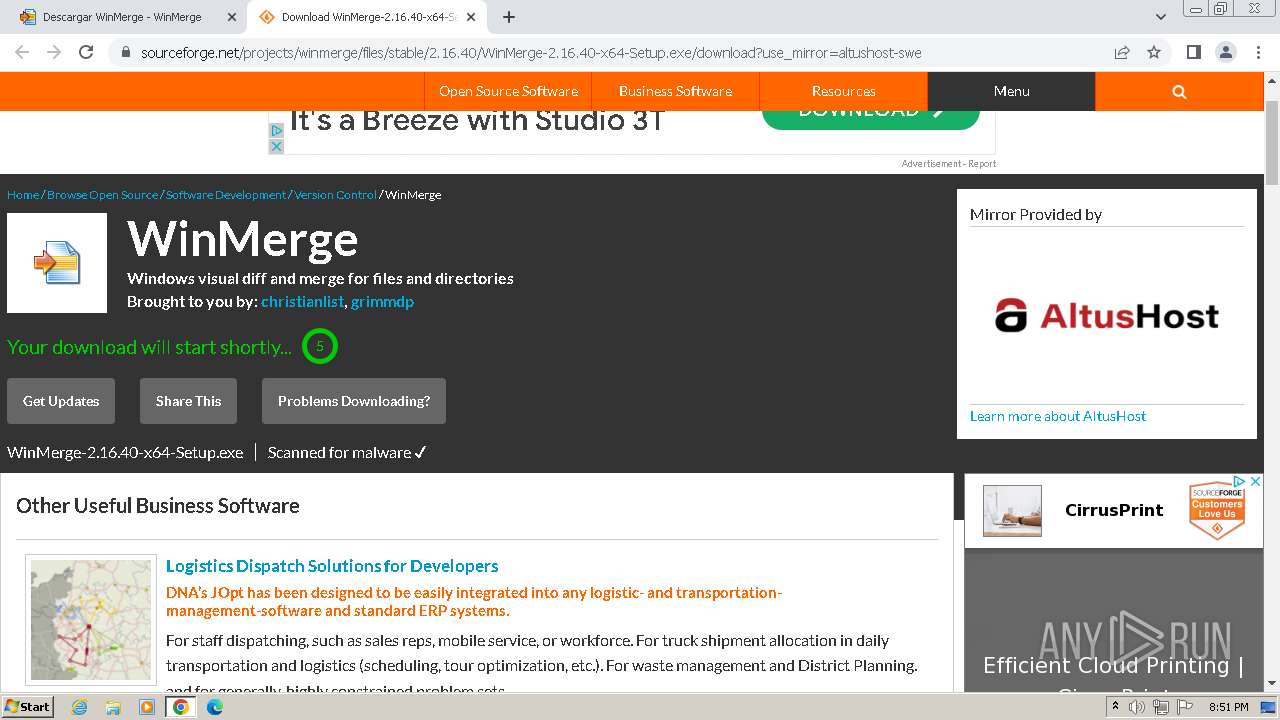Click the Action Center flag icon
This screenshot has height=720, width=1280.
click(x=1185, y=707)
